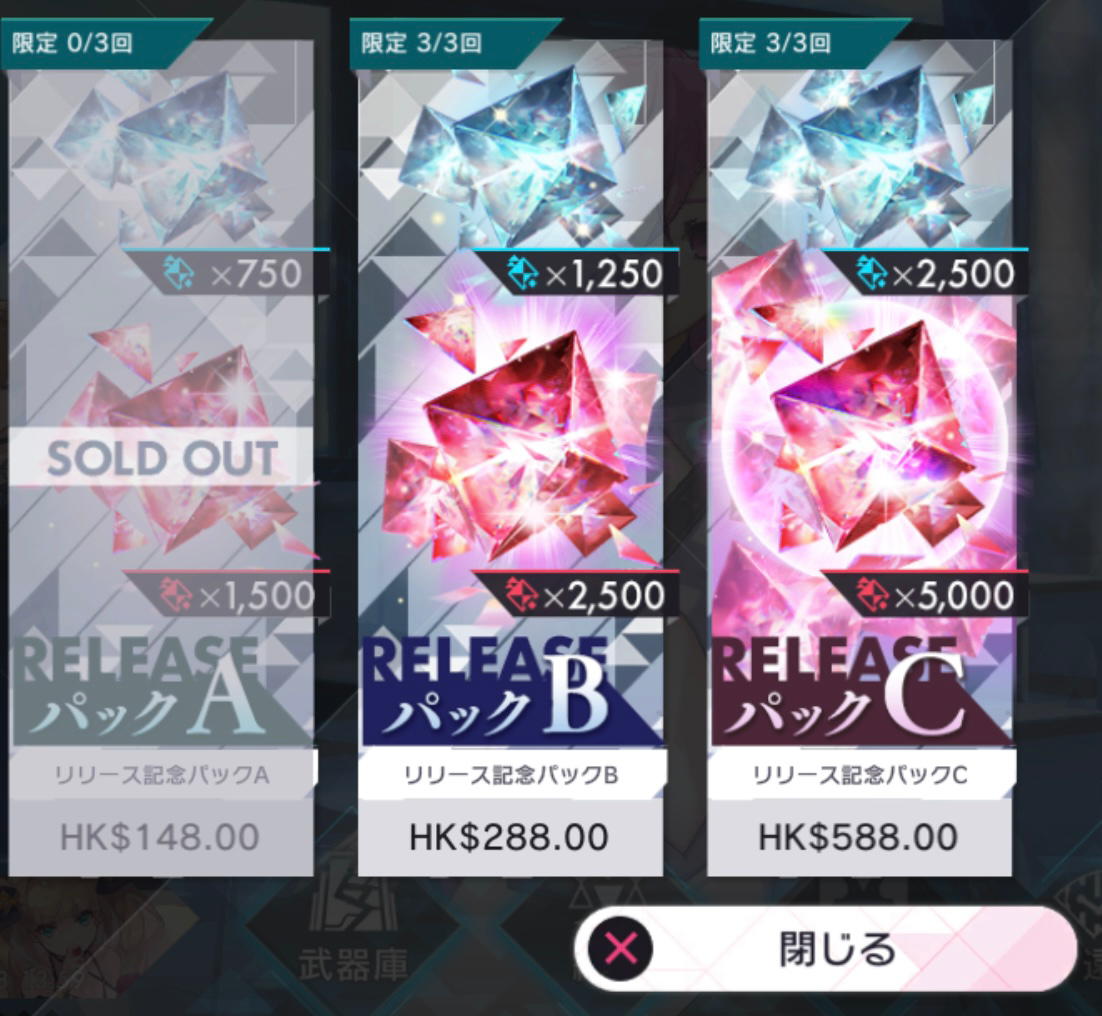Click the blue gem icon beside ×750

(180, 273)
